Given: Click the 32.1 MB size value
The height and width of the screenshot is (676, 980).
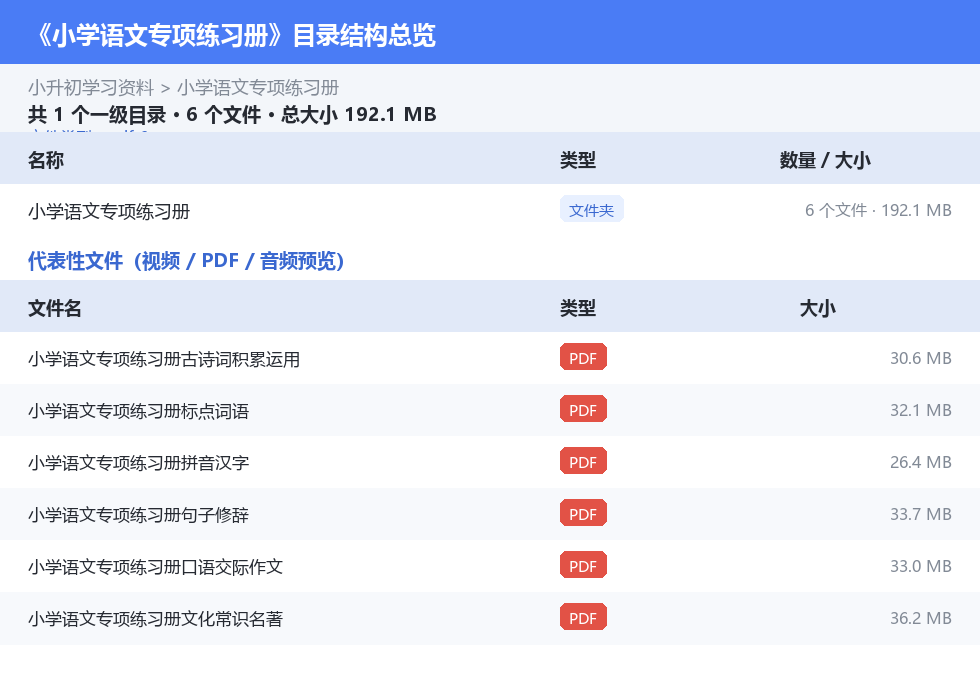Looking at the screenshot, I should pyautogui.click(x=921, y=410).
